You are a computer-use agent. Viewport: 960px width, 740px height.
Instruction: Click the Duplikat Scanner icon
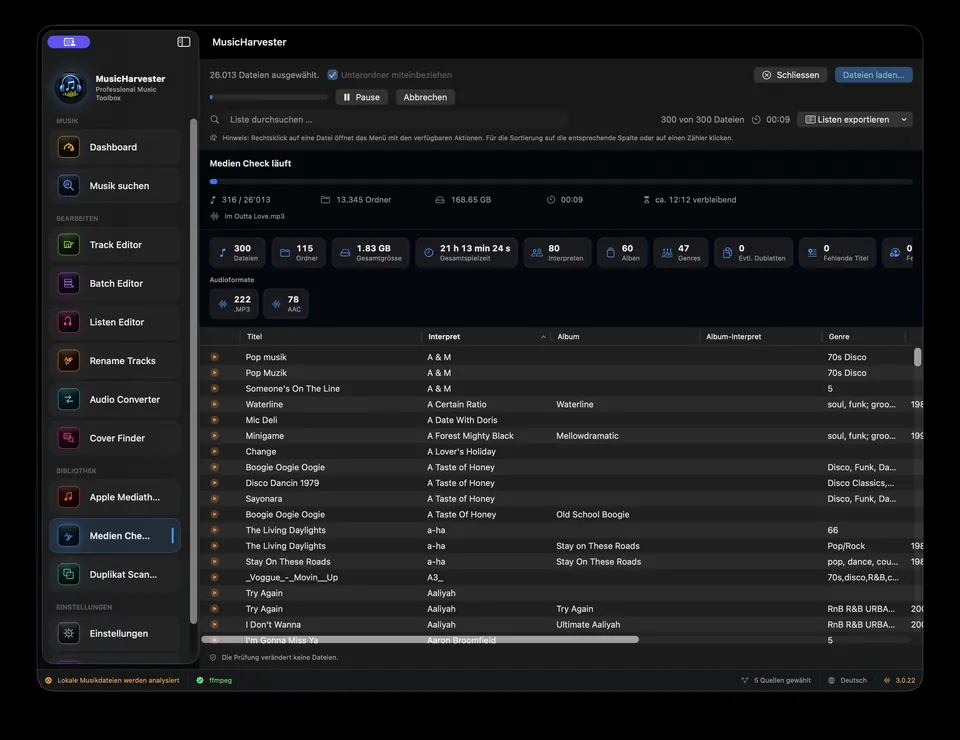pos(69,574)
